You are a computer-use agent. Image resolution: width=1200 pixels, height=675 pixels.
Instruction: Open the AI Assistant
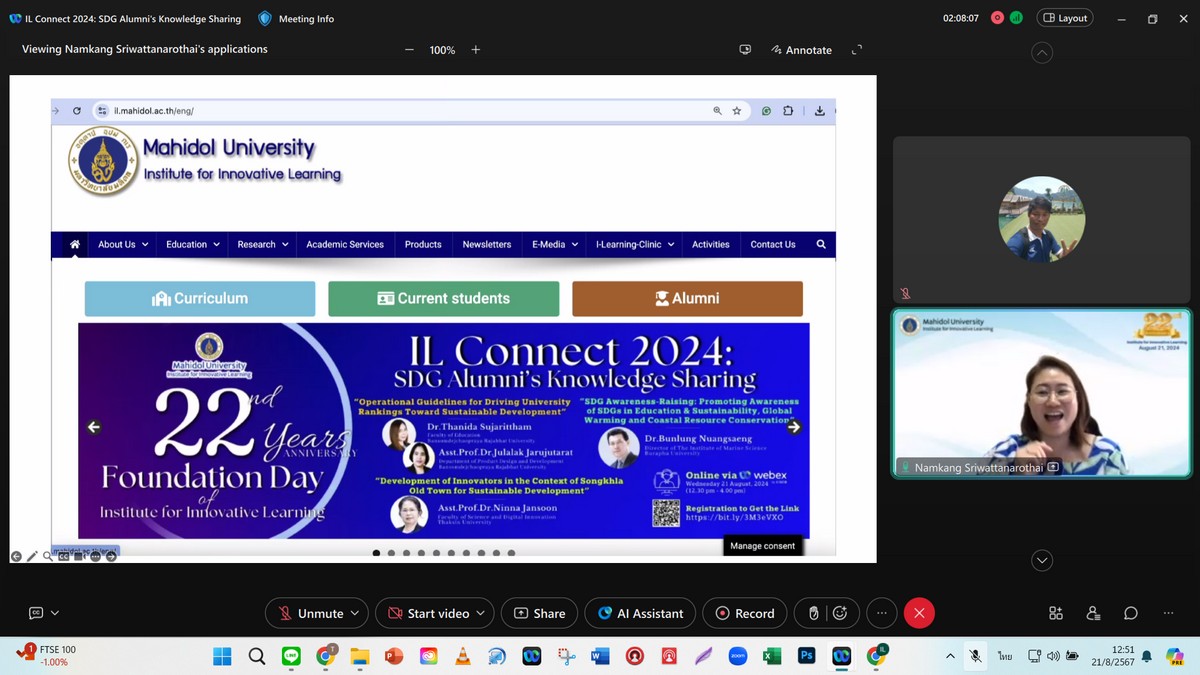tap(640, 613)
